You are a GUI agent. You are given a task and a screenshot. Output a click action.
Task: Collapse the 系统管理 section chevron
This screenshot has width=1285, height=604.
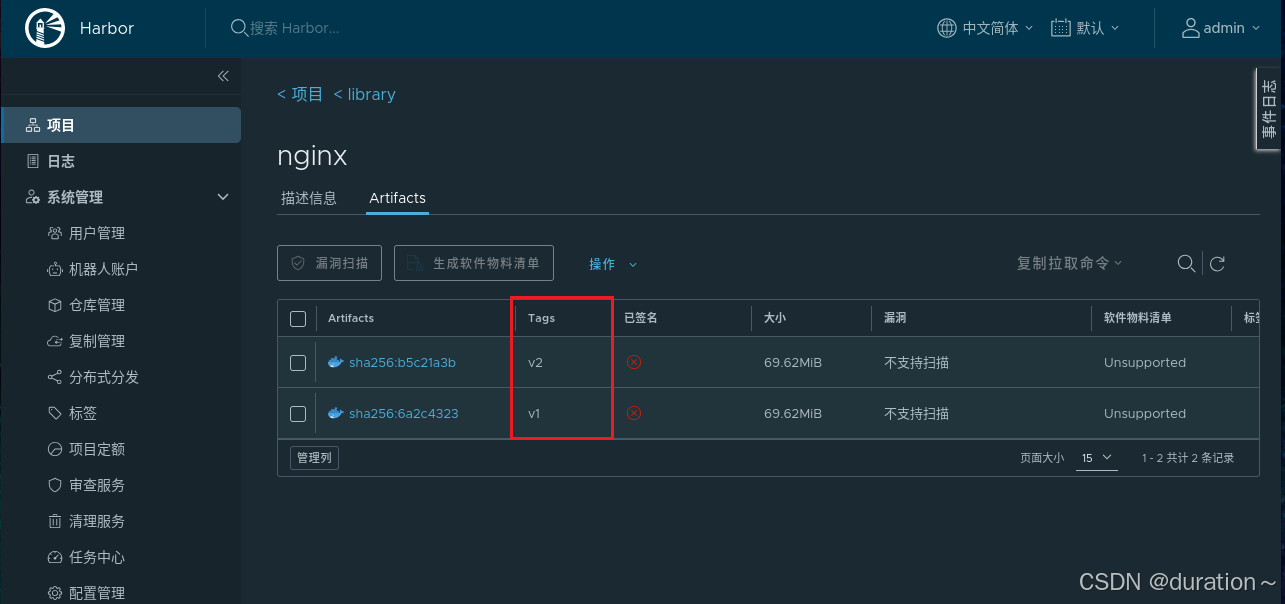(x=223, y=197)
